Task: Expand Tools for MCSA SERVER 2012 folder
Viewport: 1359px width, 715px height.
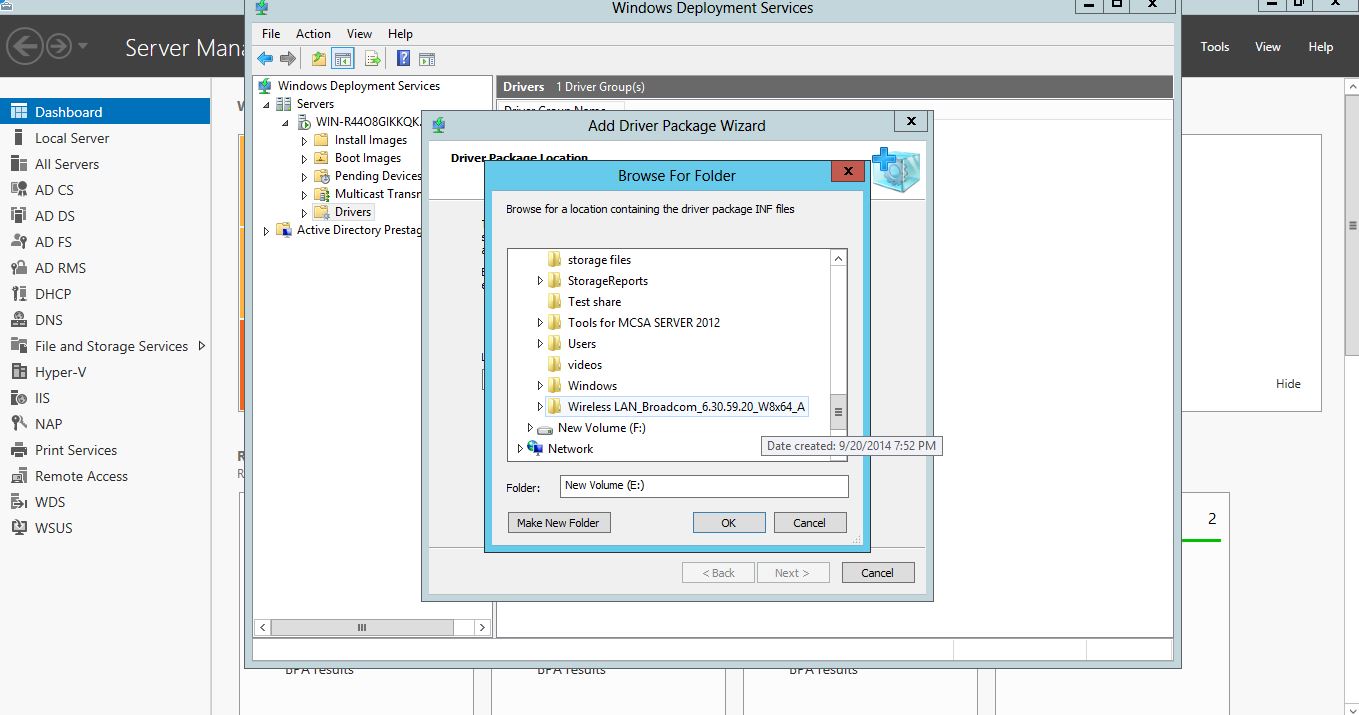Action: tap(541, 323)
